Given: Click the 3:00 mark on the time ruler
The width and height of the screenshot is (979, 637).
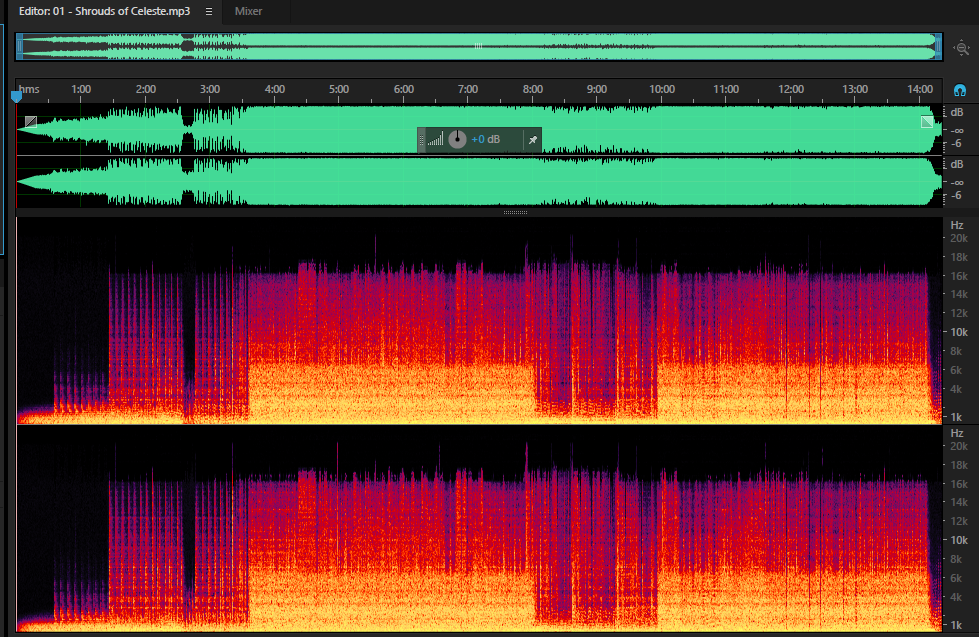Looking at the screenshot, I should (210, 89).
